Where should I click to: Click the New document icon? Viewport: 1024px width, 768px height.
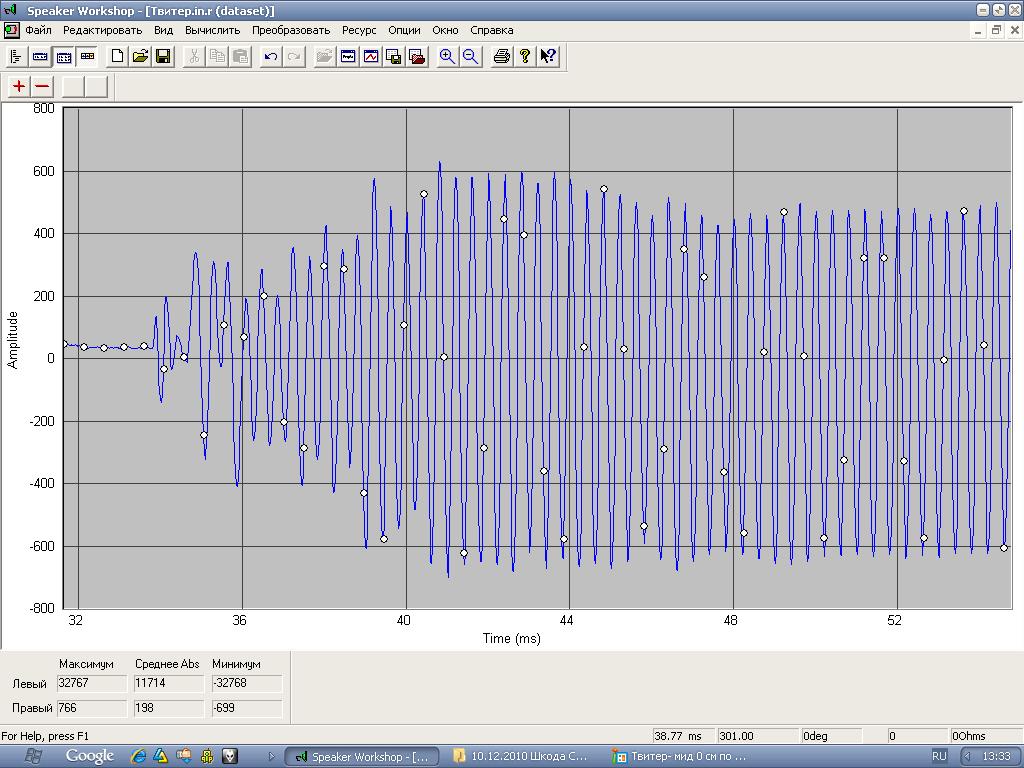coord(118,57)
